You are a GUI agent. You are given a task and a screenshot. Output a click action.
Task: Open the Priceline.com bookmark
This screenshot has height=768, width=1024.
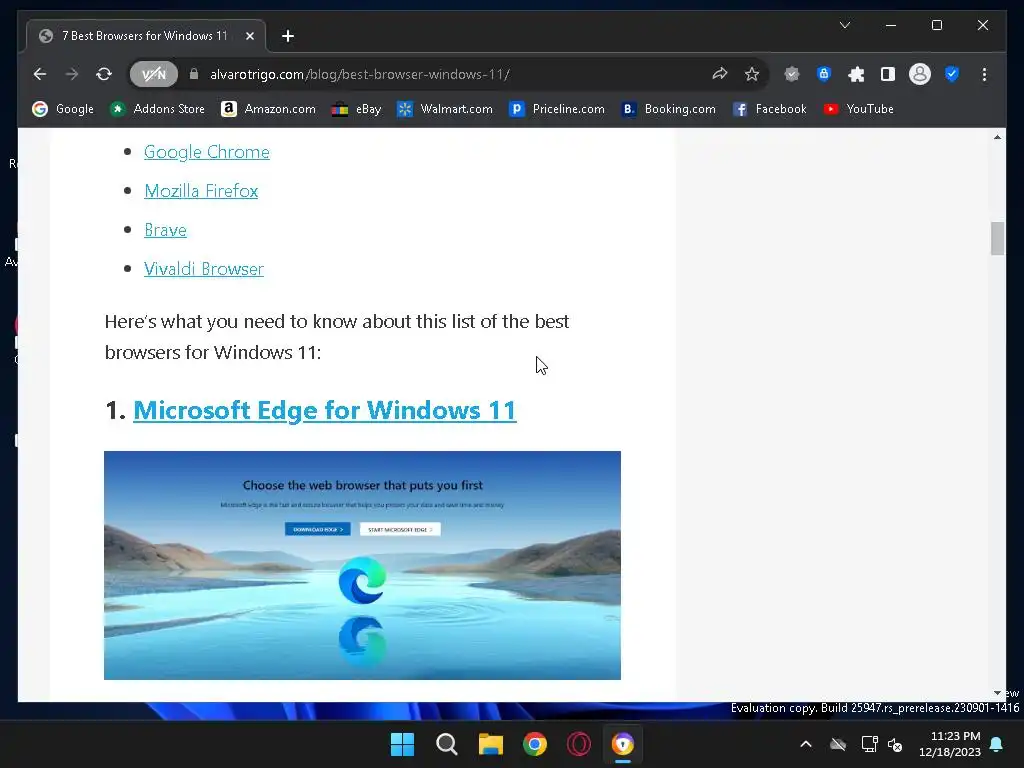[557, 109]
